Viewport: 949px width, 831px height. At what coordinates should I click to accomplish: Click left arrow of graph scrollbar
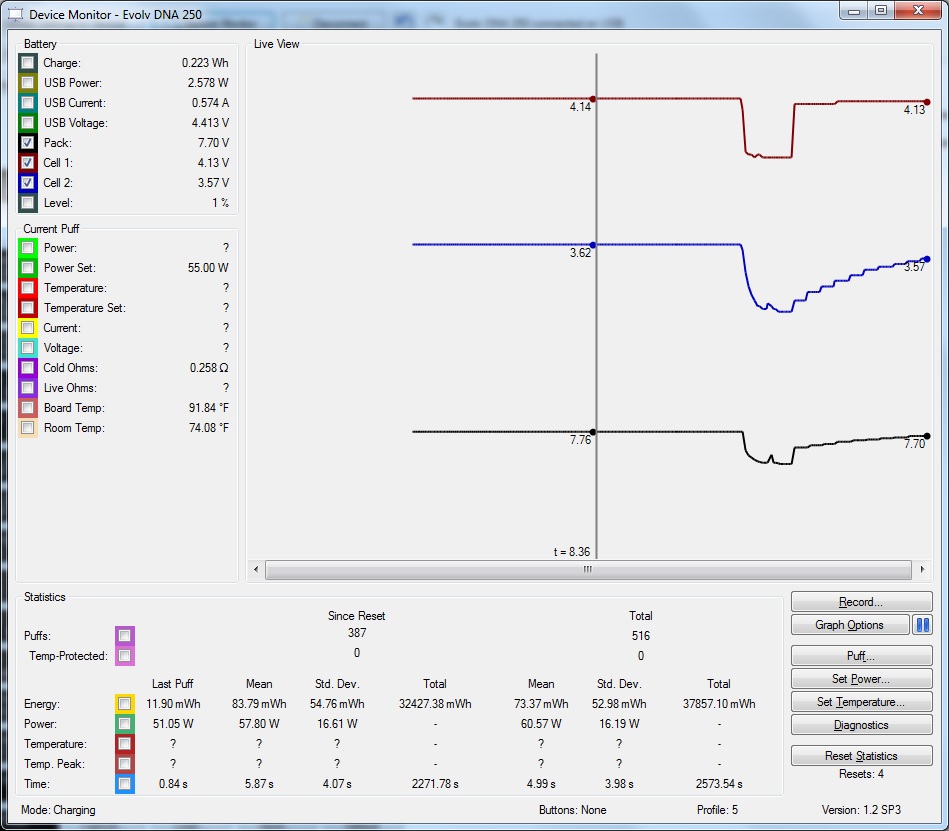pos(256,569)
